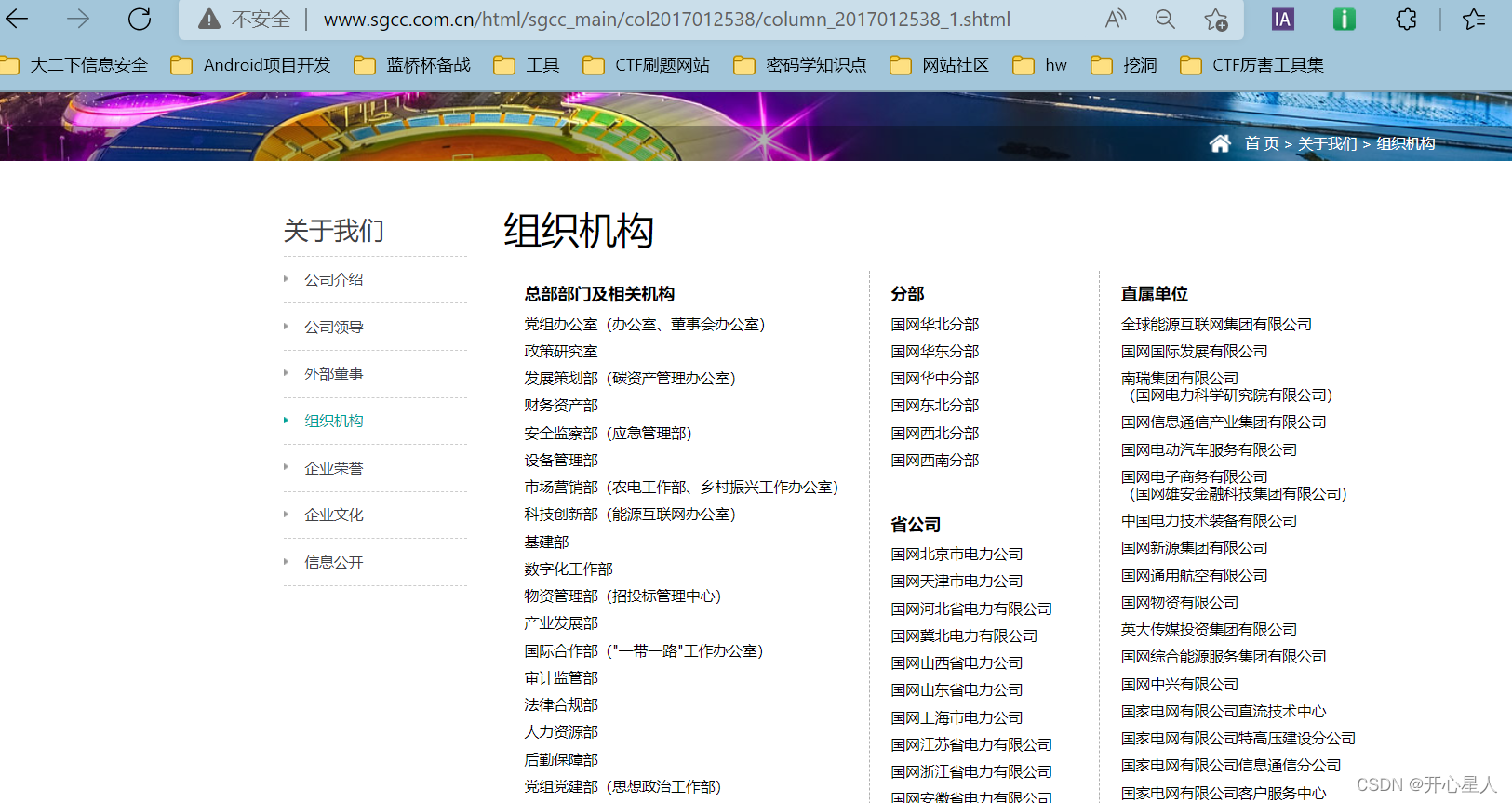Select 企业荣誉 in sidebar menu
This screenshot has height=803, width=1512.
(334, 468)
